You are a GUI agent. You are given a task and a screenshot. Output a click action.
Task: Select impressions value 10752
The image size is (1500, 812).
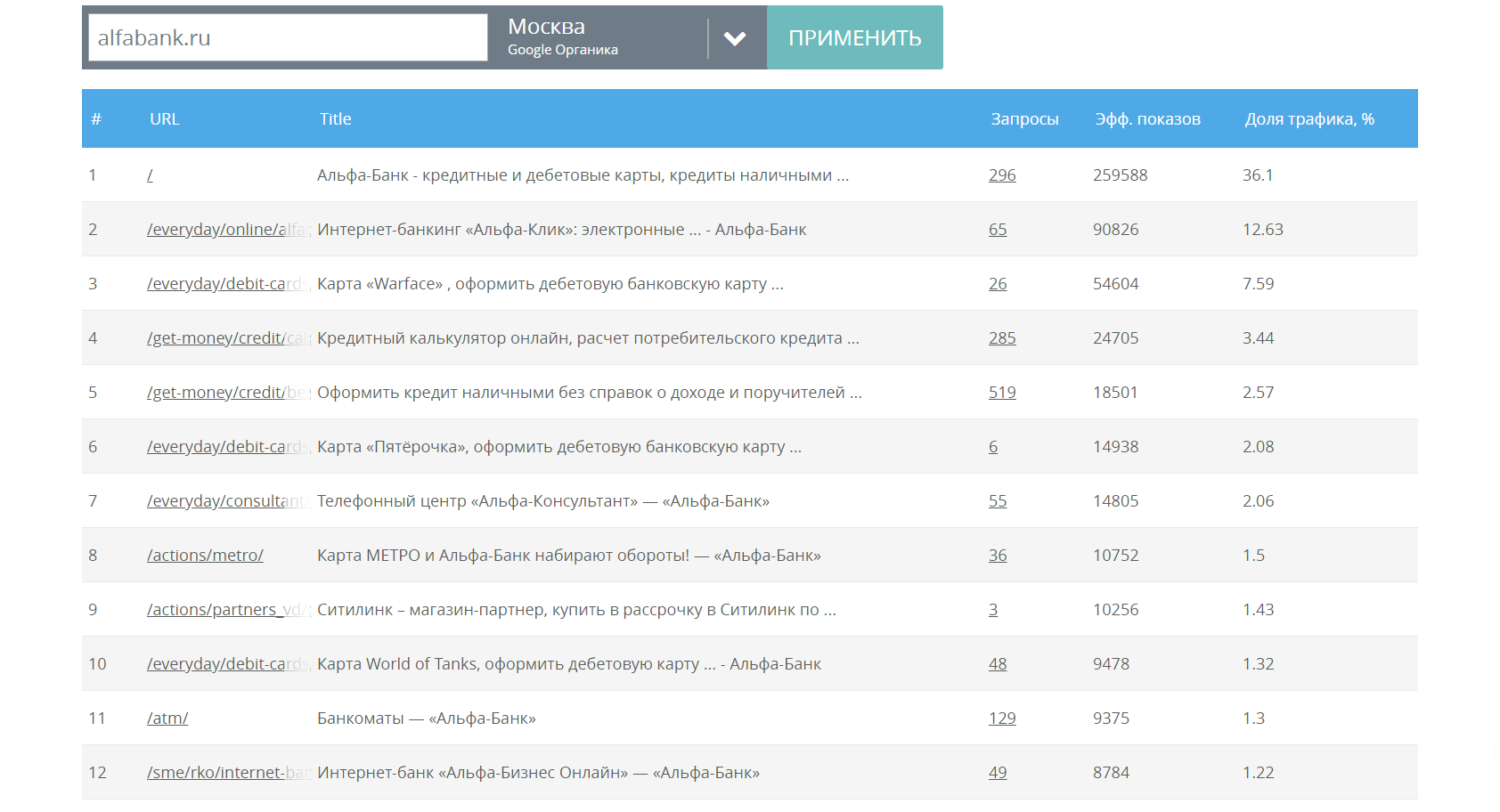pos(1116,556)
